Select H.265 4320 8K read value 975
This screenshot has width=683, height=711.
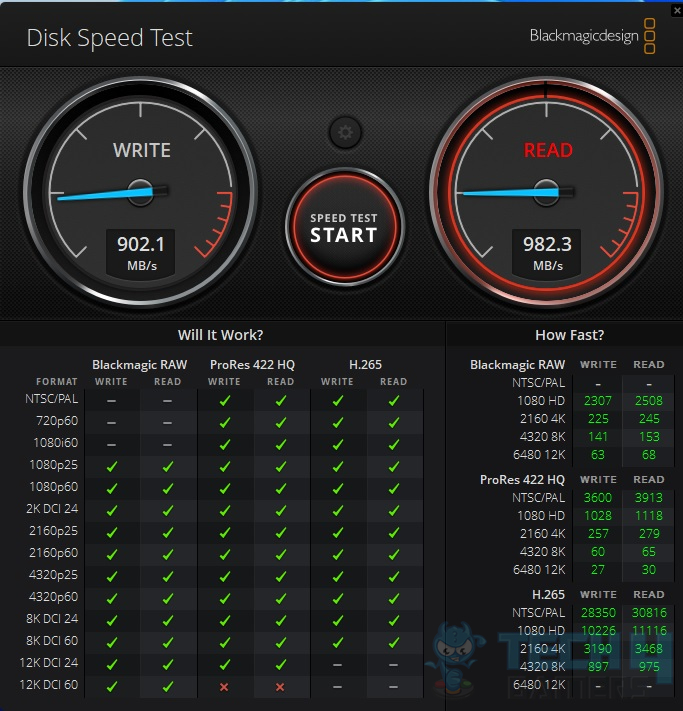649,667
